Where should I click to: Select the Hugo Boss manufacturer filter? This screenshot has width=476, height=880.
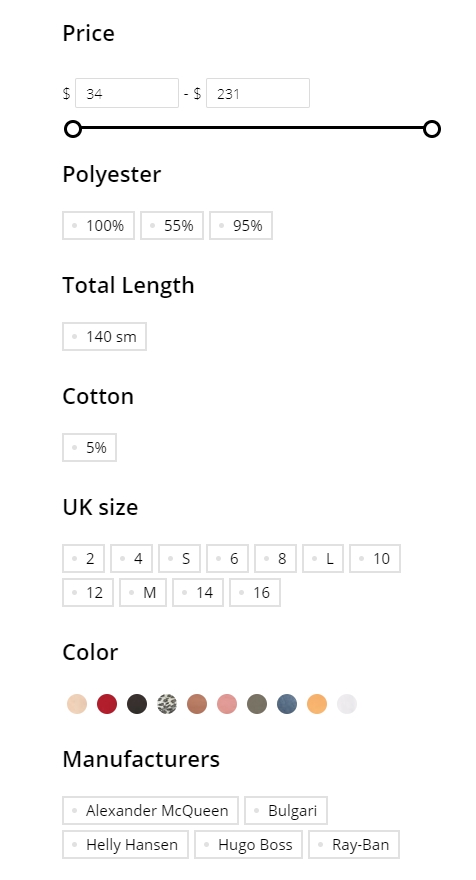coord(249,845)
